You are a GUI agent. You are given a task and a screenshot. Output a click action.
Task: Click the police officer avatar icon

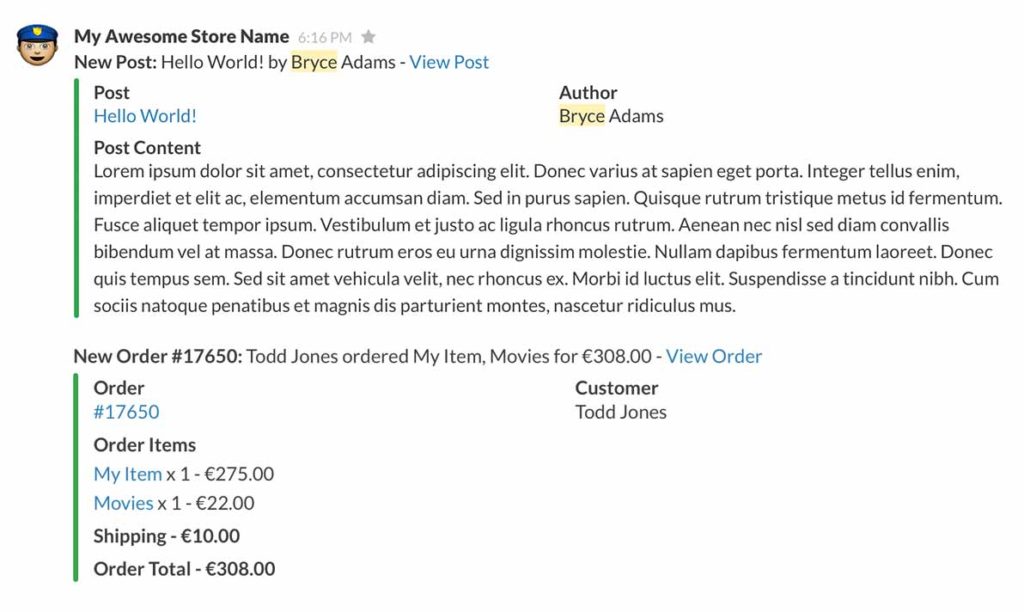pos(38,46)
